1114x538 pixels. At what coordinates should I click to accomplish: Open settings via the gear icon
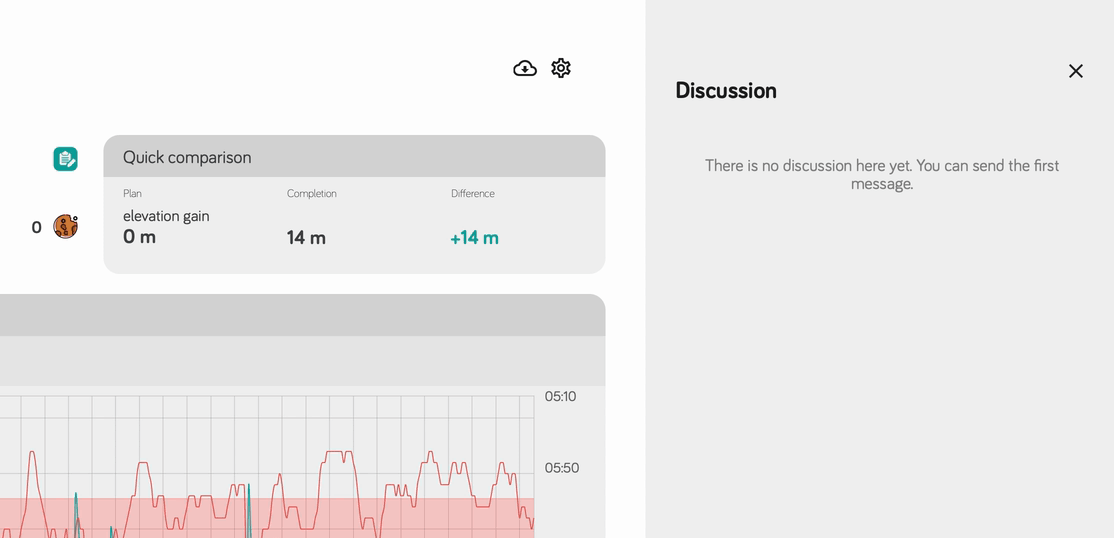(x=561, y=68)
